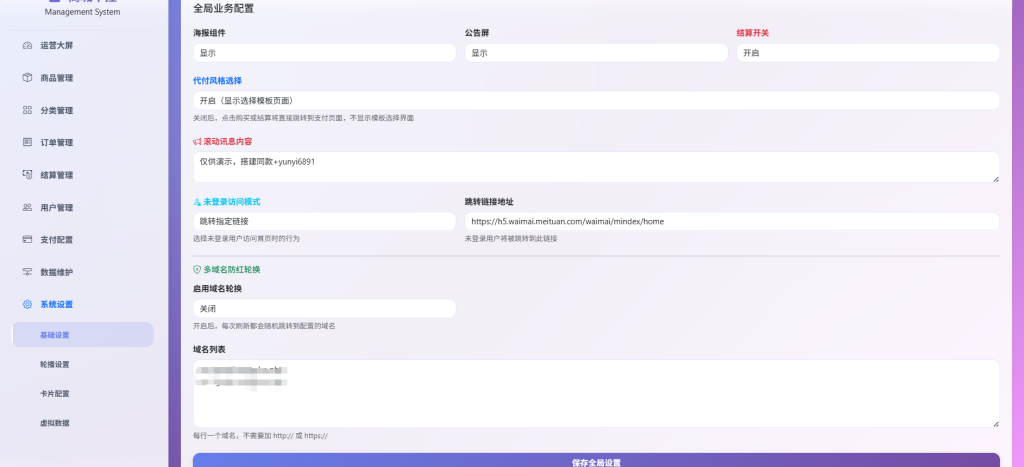Click the 结算管理 icon in sidebar

click(27, 175)
